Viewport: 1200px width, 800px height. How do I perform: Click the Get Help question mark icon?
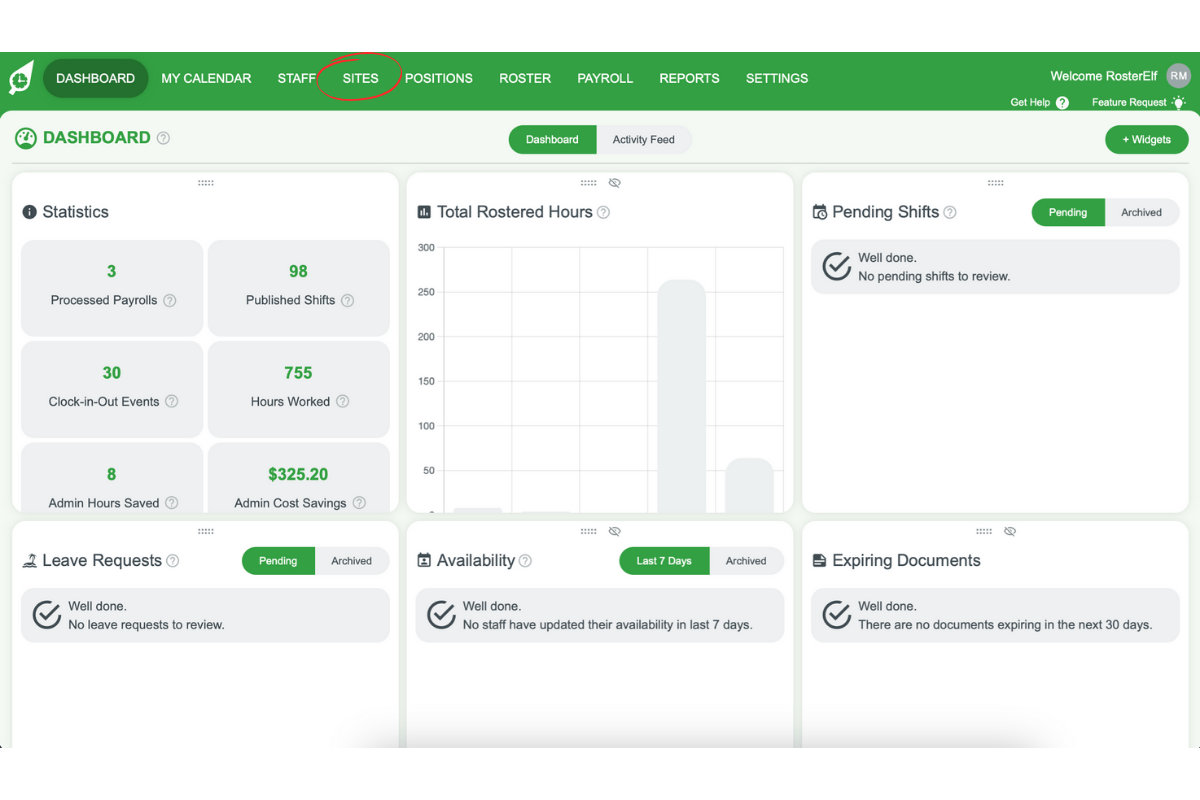1062,102
